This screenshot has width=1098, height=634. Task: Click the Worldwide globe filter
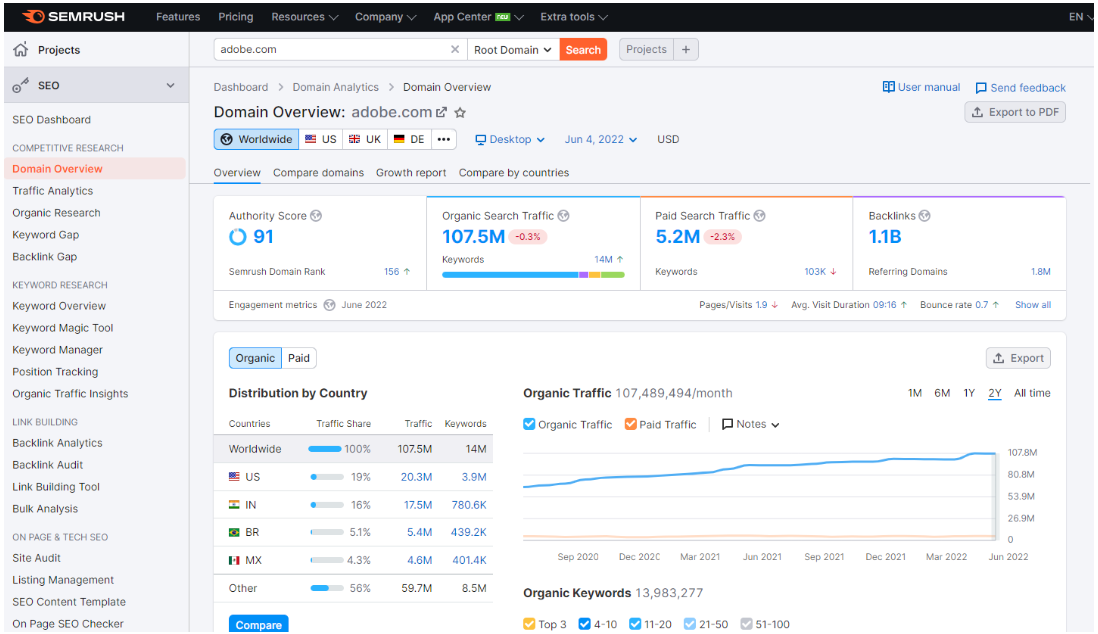click(256, 139)
